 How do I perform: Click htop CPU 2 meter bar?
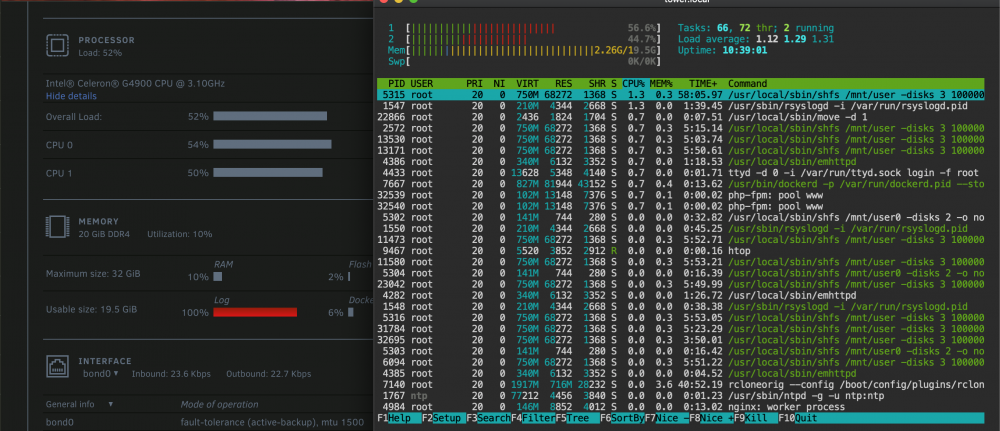tap(525, 39)
